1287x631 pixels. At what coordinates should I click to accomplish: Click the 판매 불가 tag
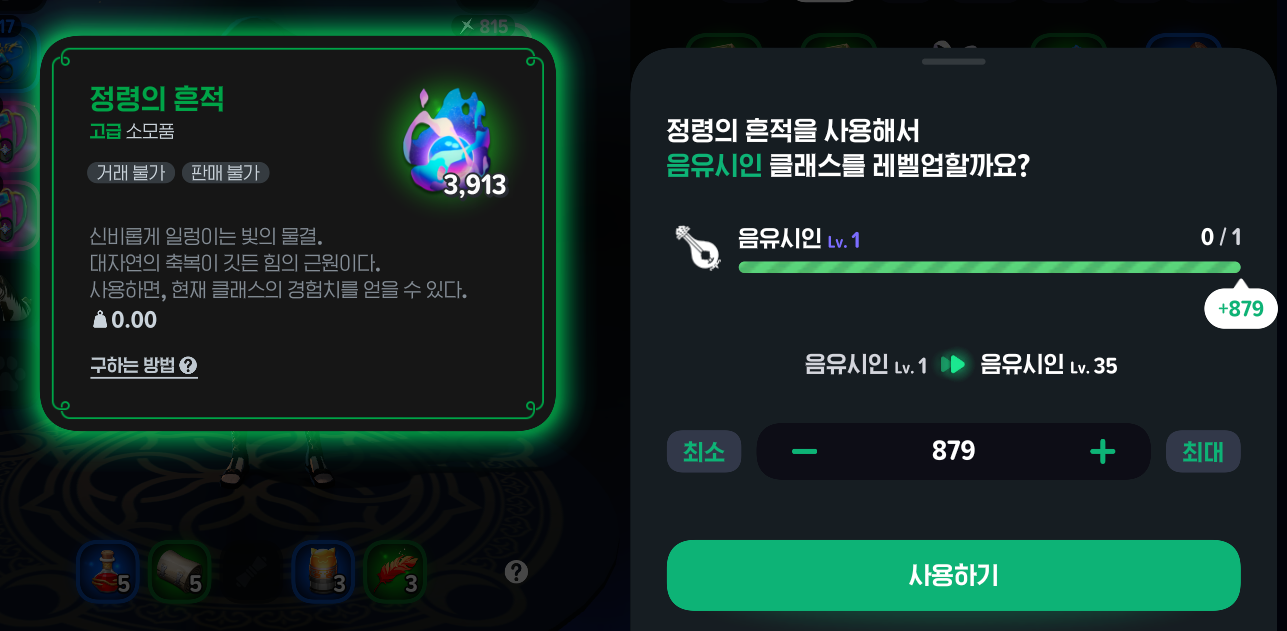(x=225, y=172)
